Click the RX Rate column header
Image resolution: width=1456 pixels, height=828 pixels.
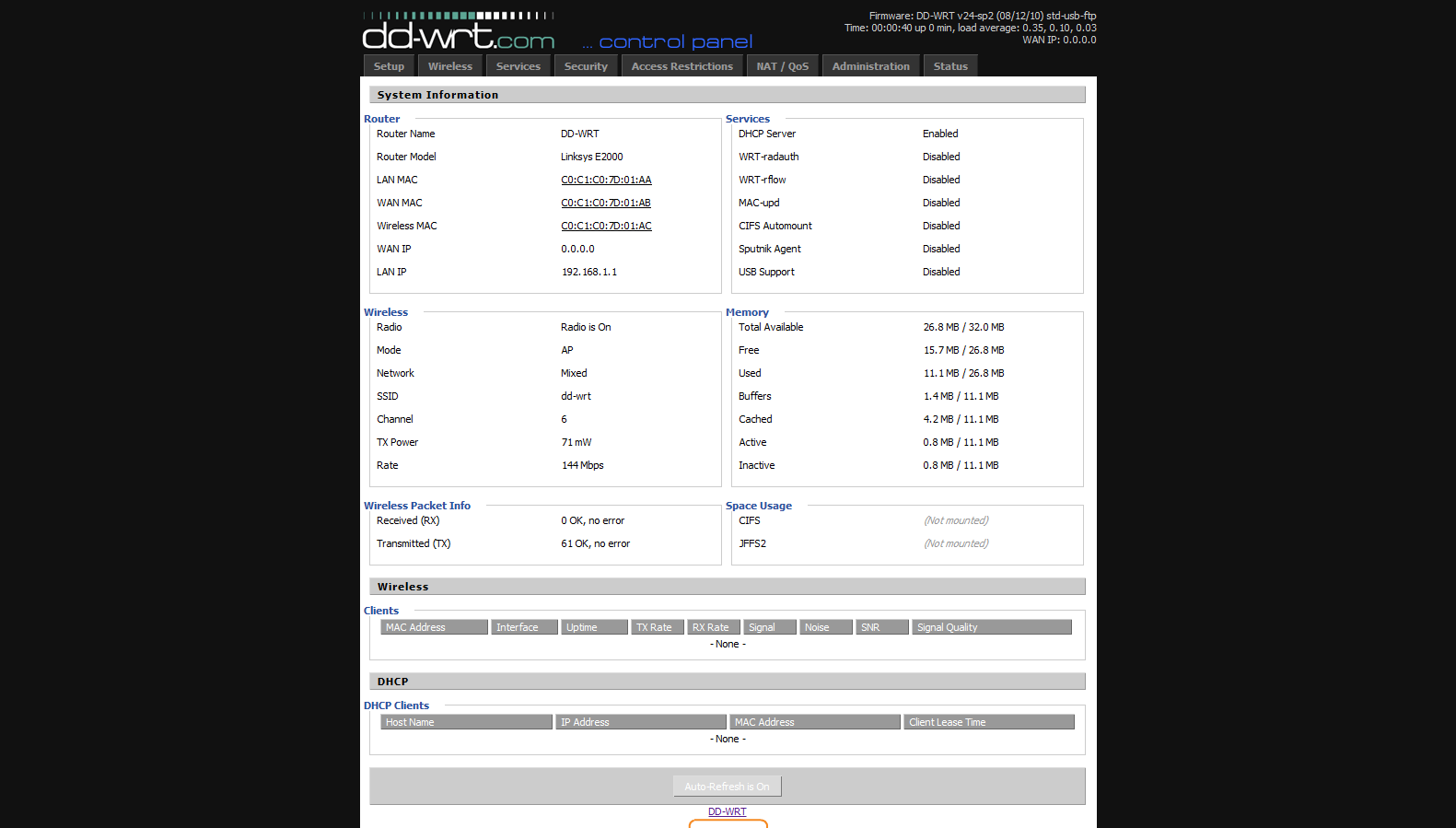[x=714, y=627]
